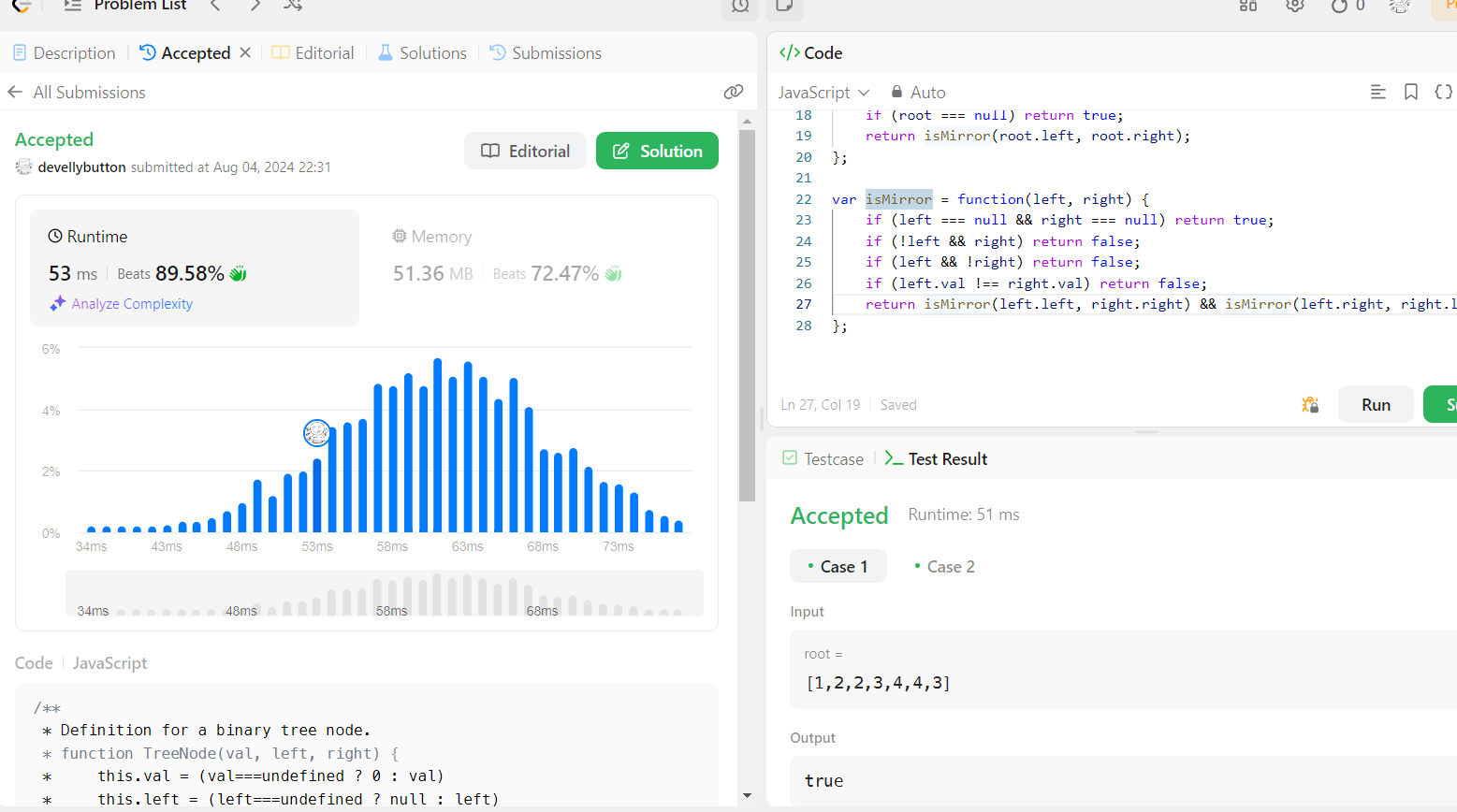This screenshot has height=812, width=1457.
Task: Click the Run button
Action: click(1376, 404)
